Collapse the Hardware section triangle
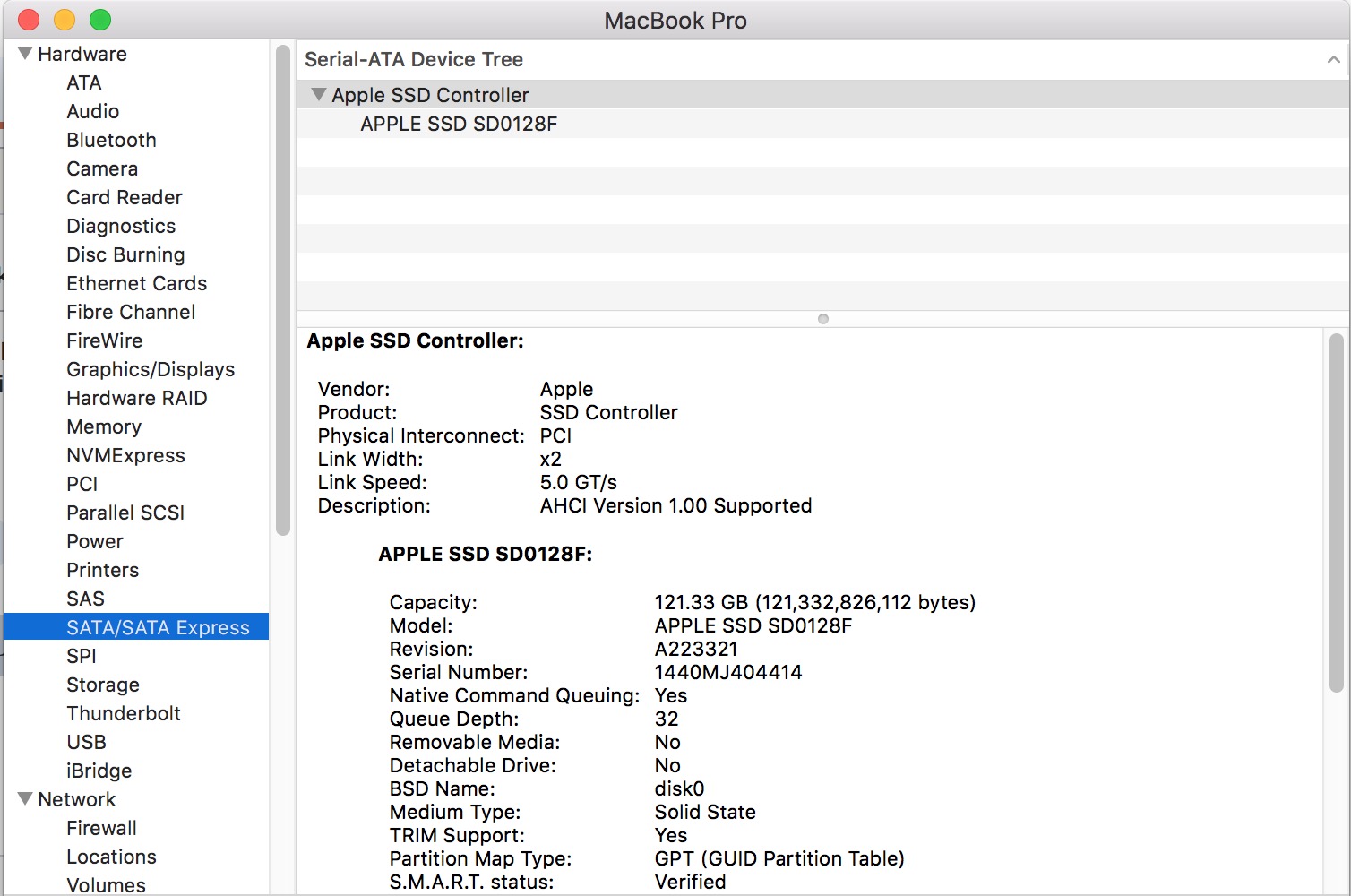 point(25,54)
